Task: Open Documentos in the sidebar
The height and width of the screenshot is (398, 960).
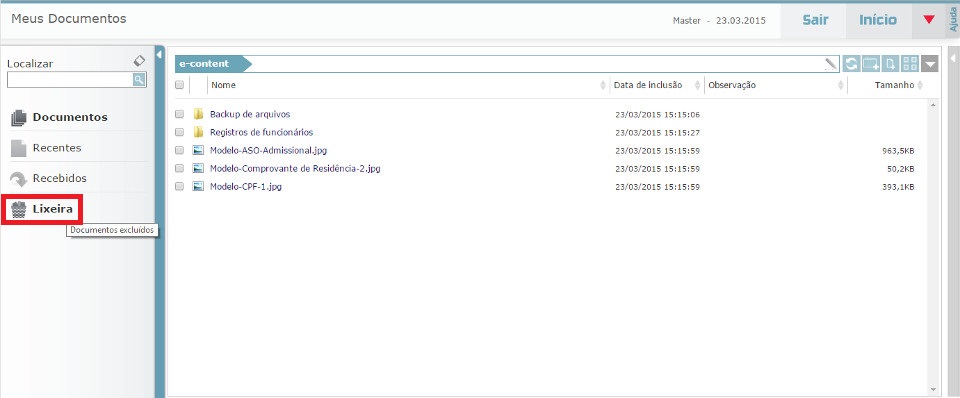Action: [70, 117]
